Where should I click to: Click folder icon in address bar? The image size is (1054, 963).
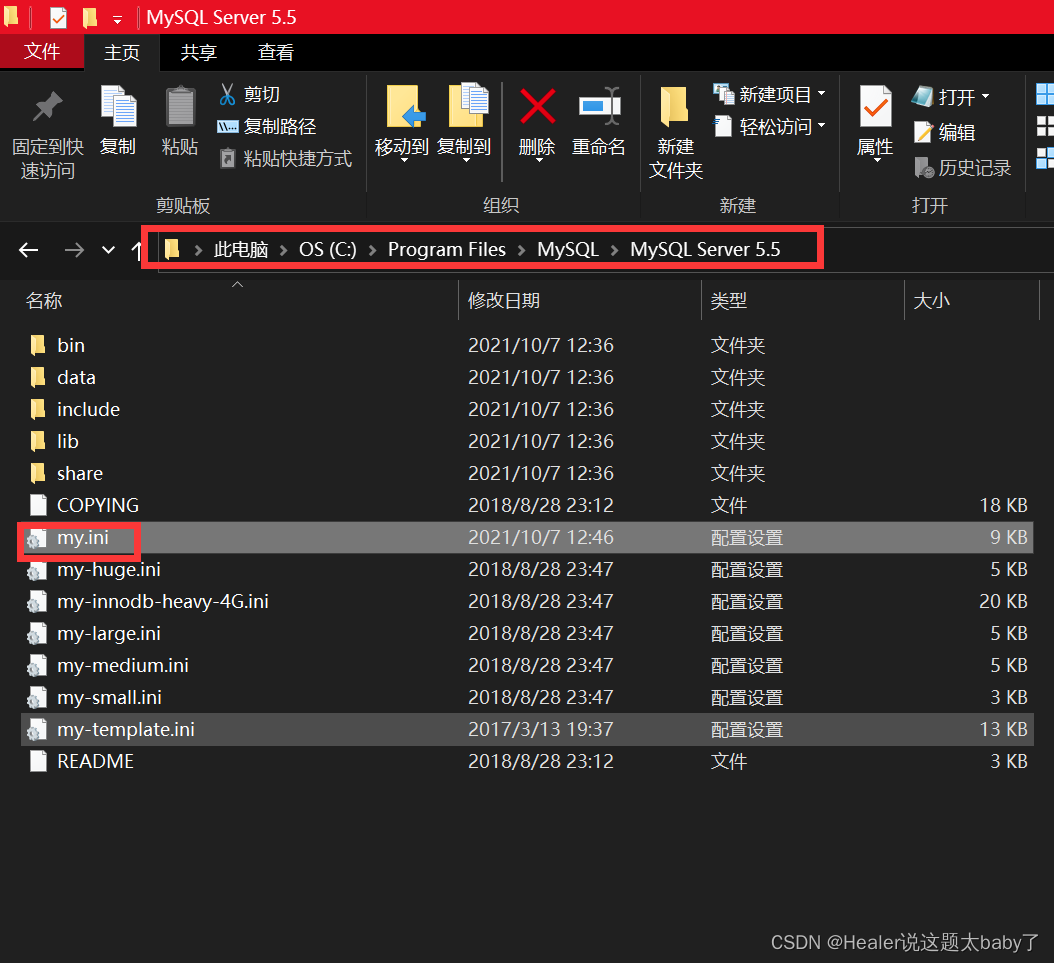pyautogui.click(x=172, y=249)
